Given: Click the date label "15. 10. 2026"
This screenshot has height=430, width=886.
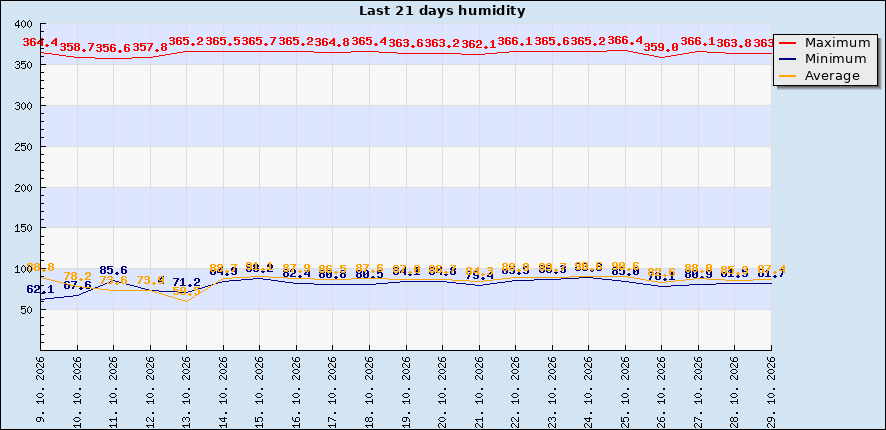Looking at the screenshot, I should [x=260, y=390].
